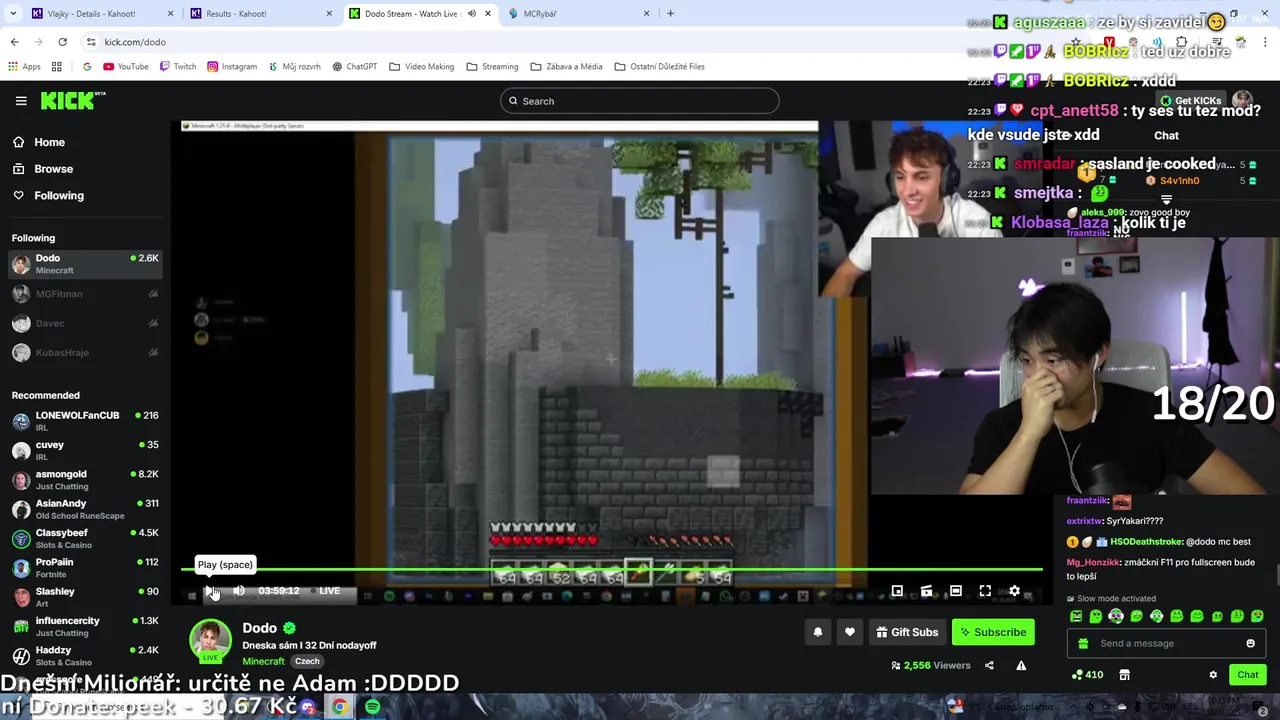Image resolution: width=1280 pixels, height=720 pixels.
Task: Open emoji picker in chat input
Action: 1250,643
